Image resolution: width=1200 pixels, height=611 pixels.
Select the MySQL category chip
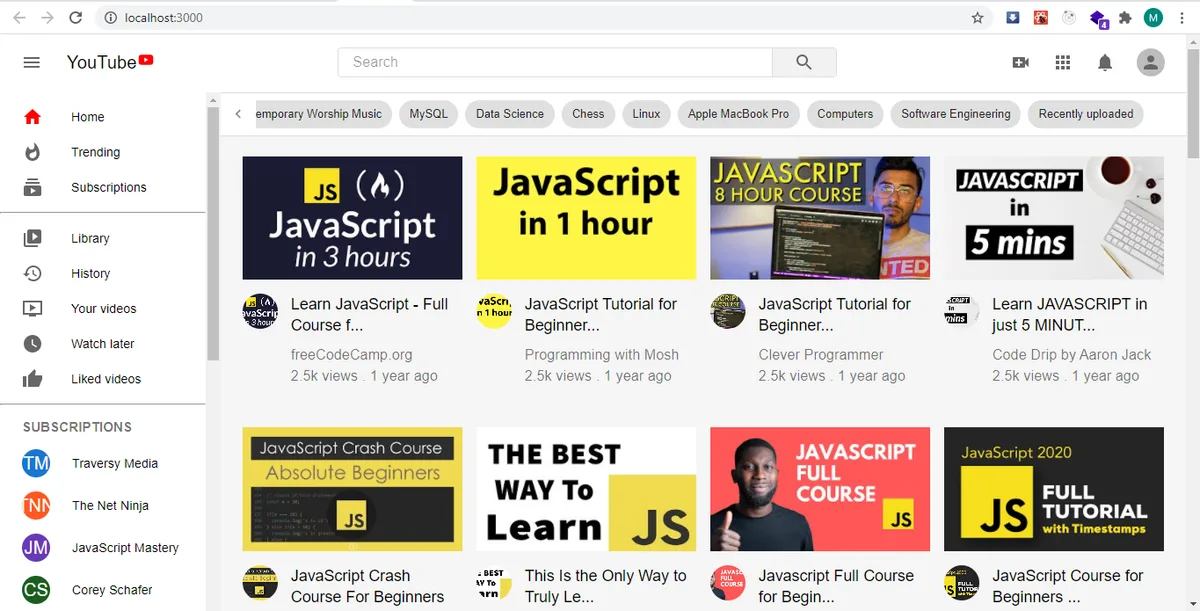(x=429, y=114)
